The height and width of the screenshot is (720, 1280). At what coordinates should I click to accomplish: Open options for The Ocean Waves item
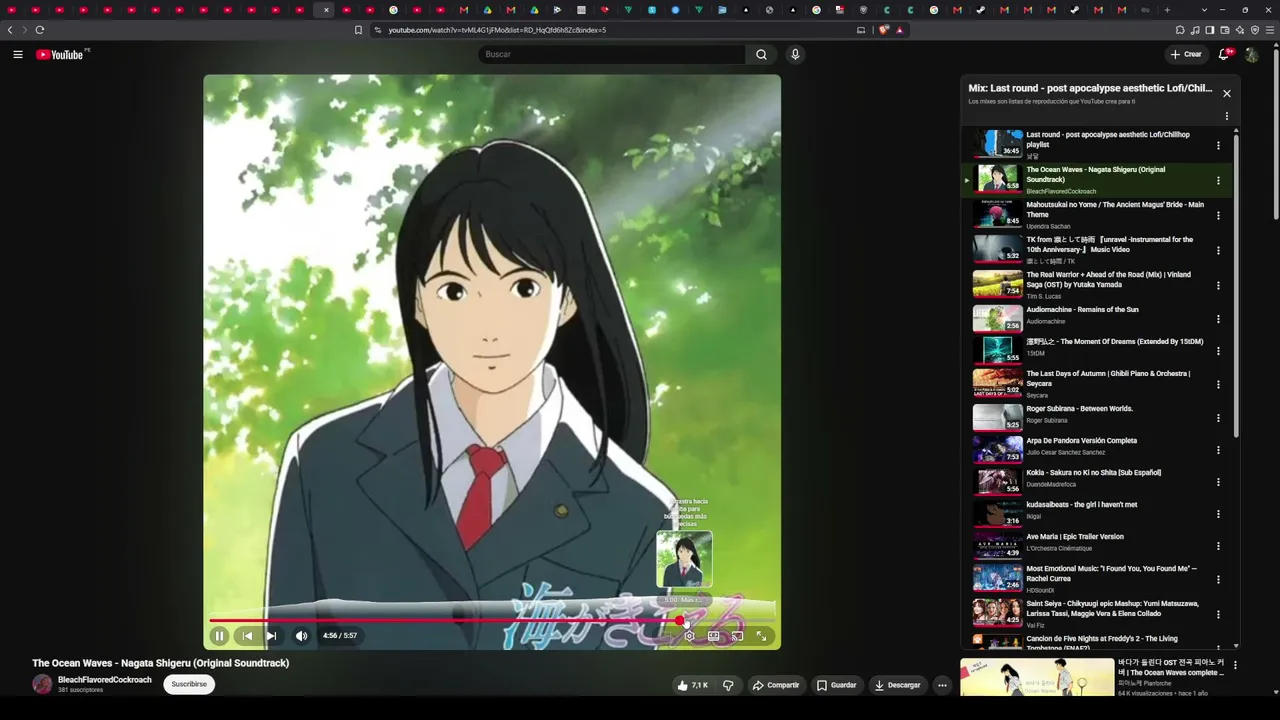click(x=1218, y=181)
